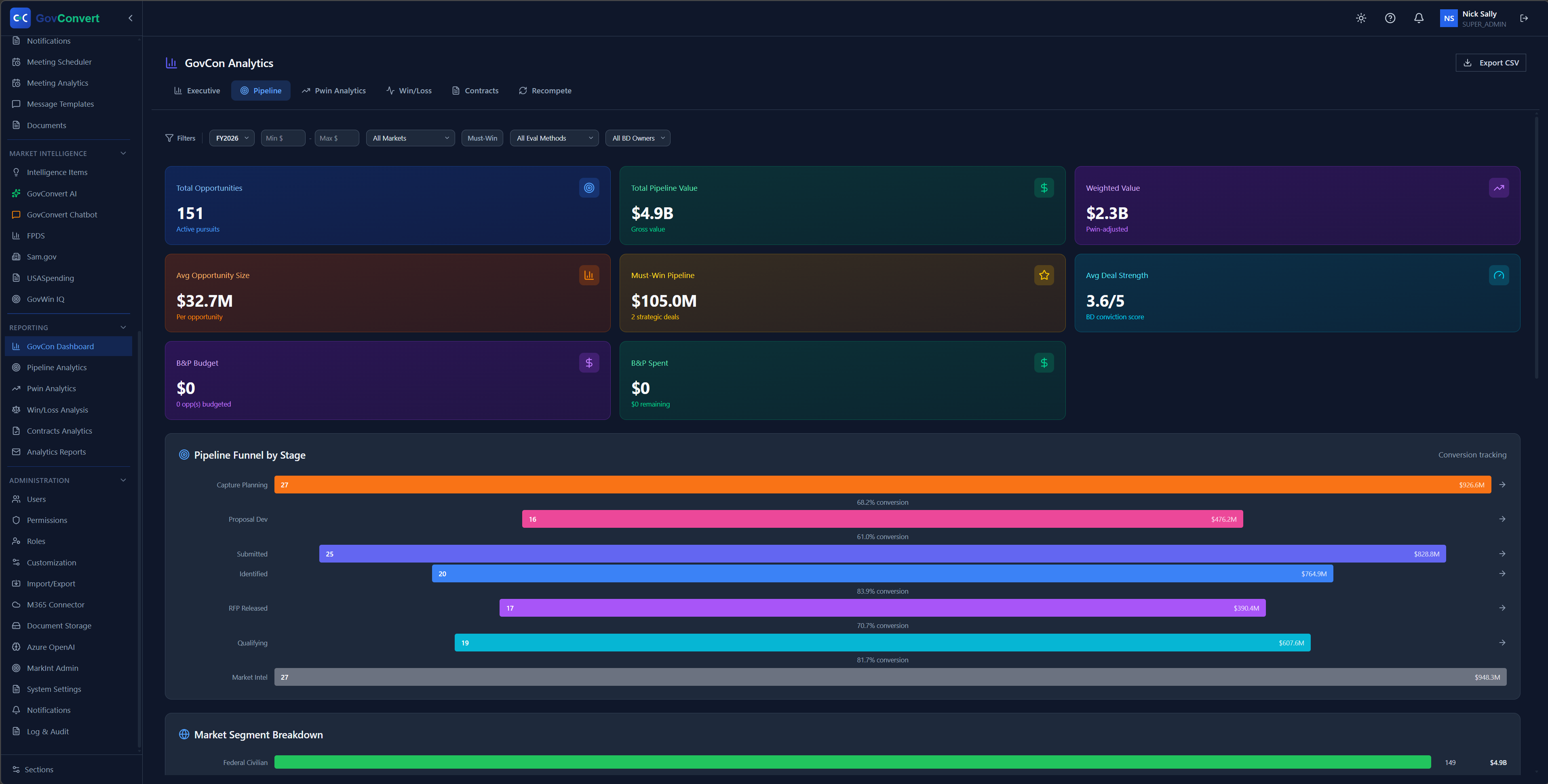
Task: Click the arrow beside Proposal Dev bar
Action: coord(1502,519)
